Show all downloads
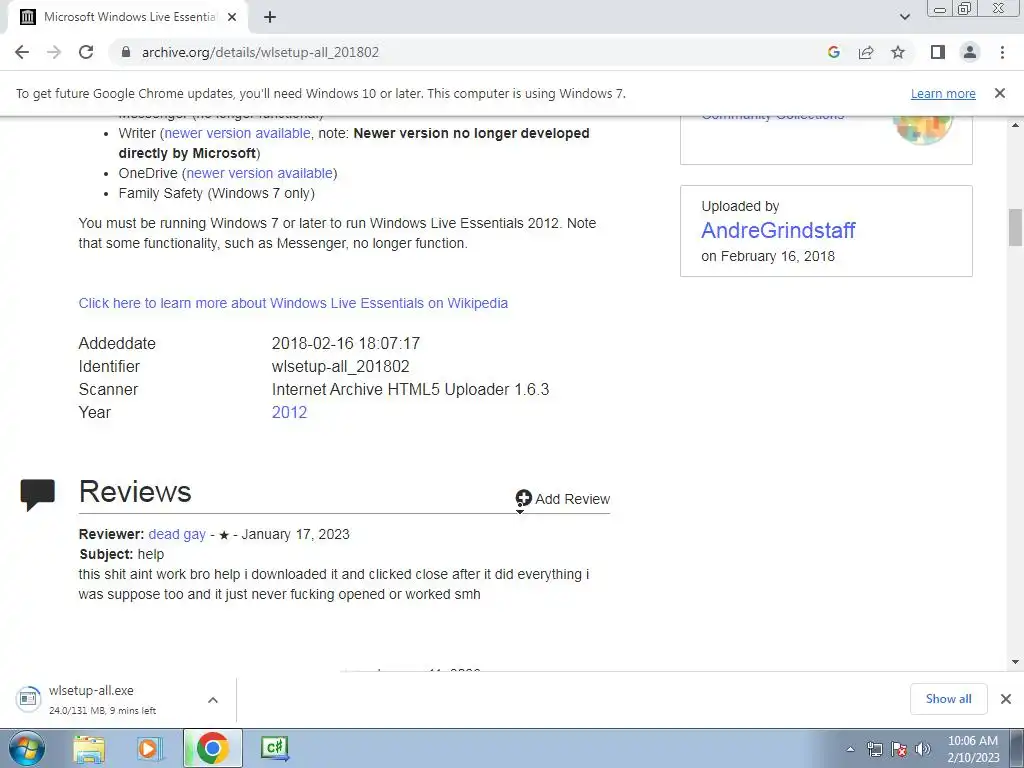The height and width of the screenshot is (768, 1024). click(948, 699)
